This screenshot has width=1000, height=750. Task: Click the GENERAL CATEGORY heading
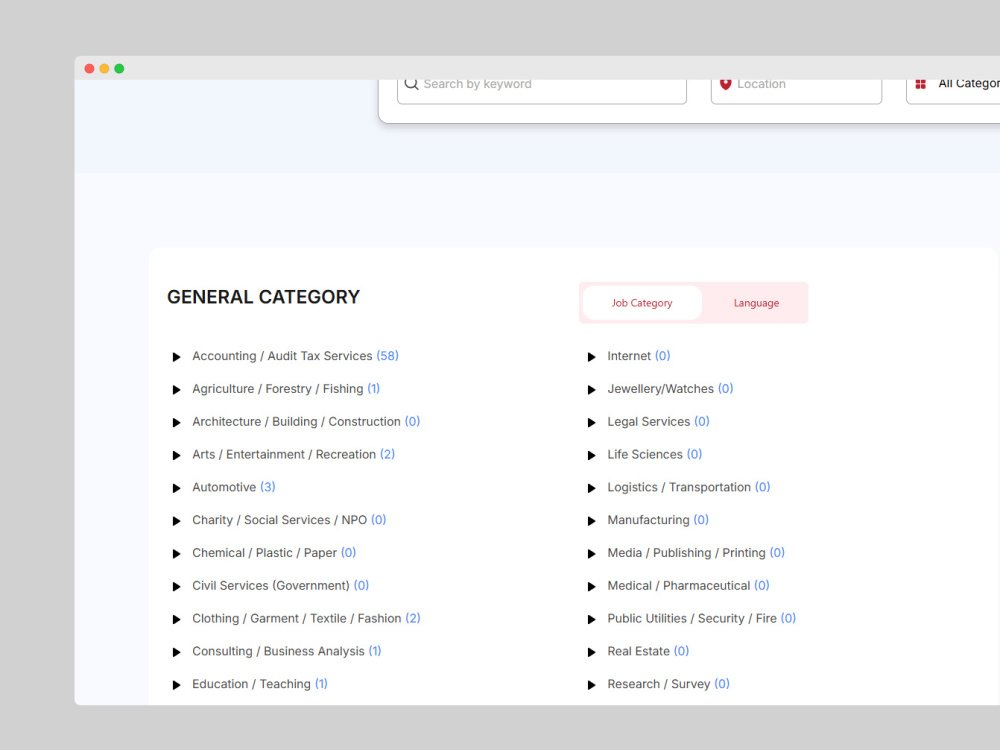263,297
